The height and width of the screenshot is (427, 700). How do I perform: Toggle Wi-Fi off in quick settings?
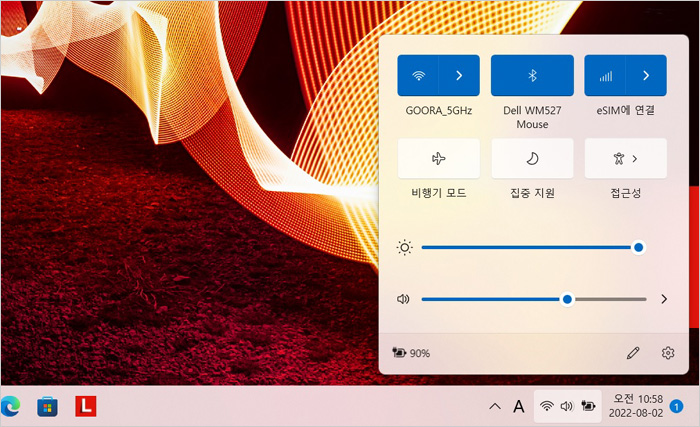[x=418, y=75]
